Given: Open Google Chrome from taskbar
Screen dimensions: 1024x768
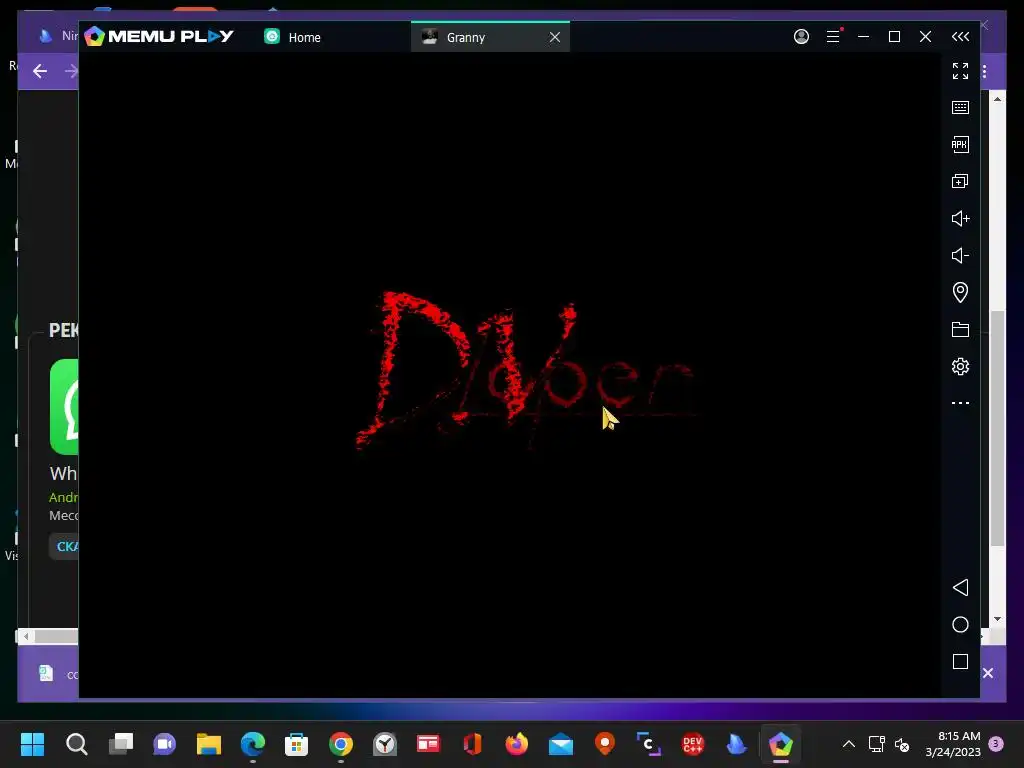Looking at the screenshot, I should 341,744.
